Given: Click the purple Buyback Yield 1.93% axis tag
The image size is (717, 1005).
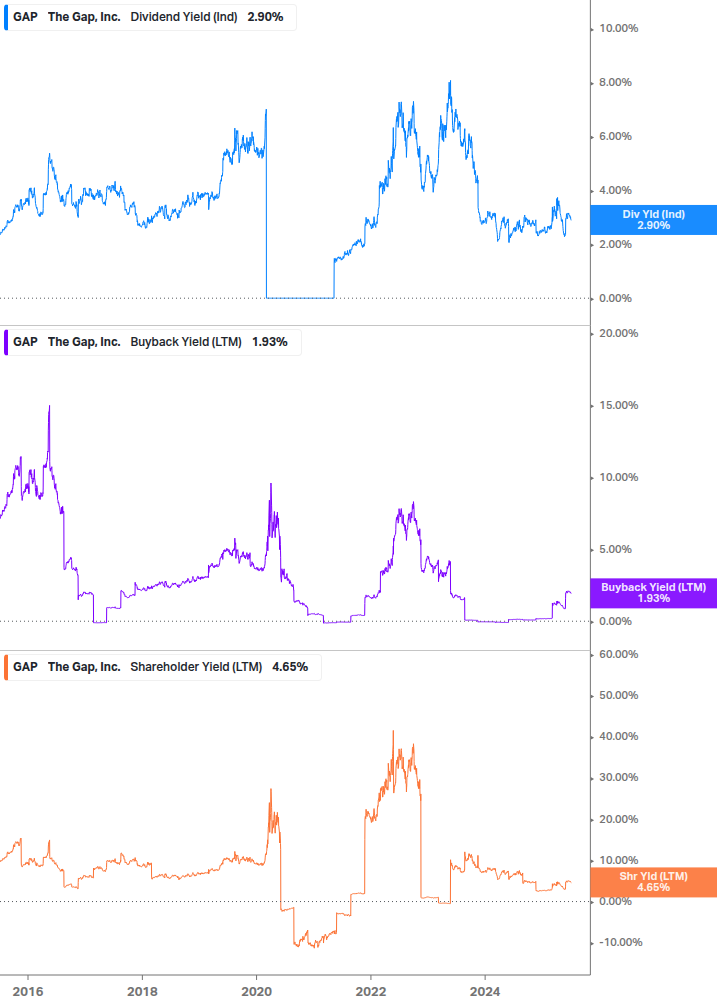Looking at the screenshot, I should coord(654,593).
